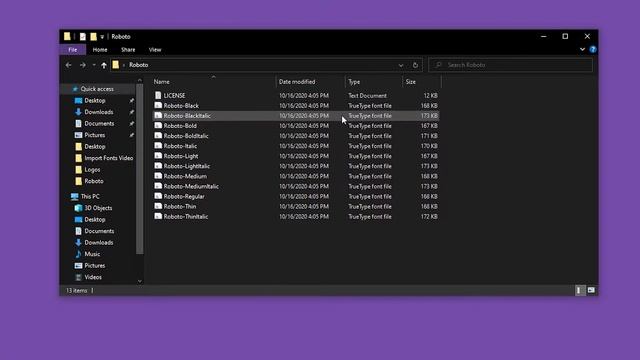Open Import Fonts Video folder
This screenshot has height=360, width=640.
pyautogui.click(x=109, y=158)
